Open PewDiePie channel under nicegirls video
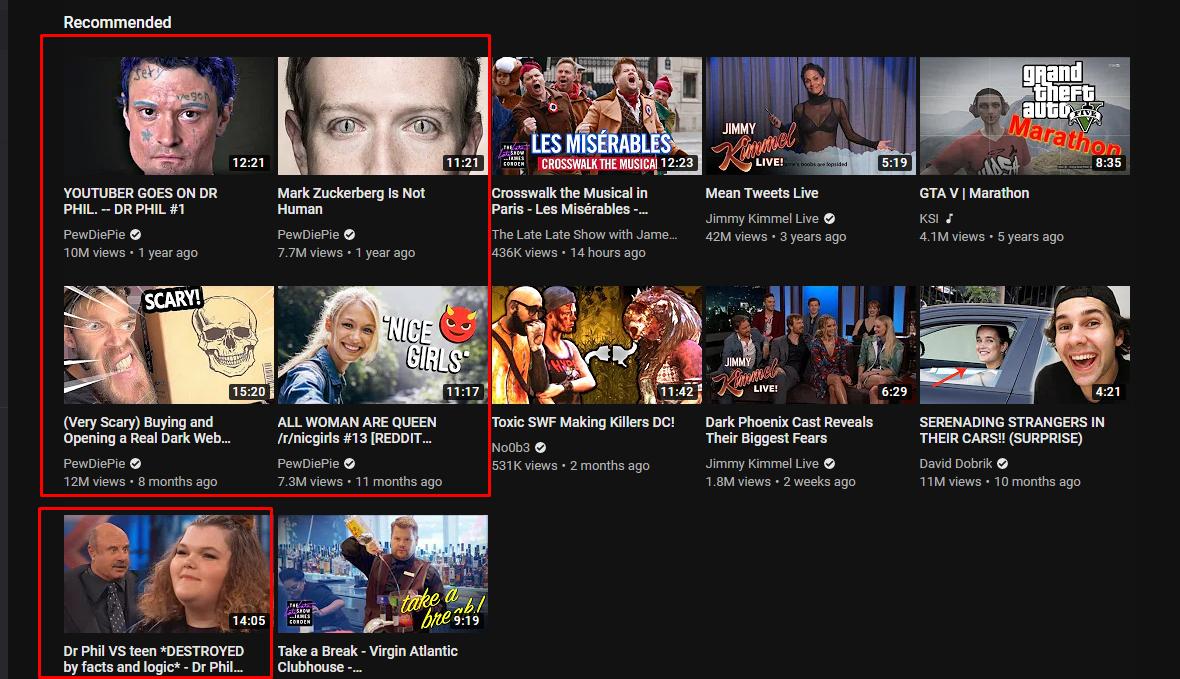 pos(308,464)
